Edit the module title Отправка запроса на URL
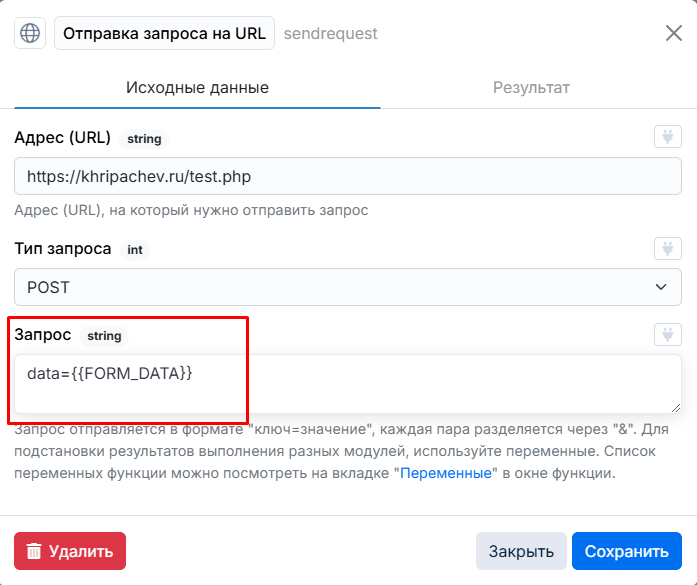Screen dimensions: 697x585 [x=164, y=33]
